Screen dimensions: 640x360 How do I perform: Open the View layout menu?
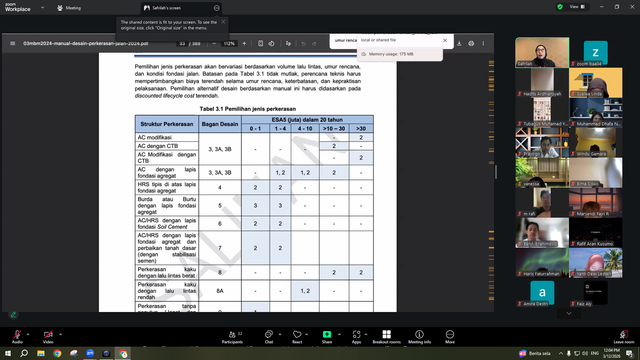(577, 7)
